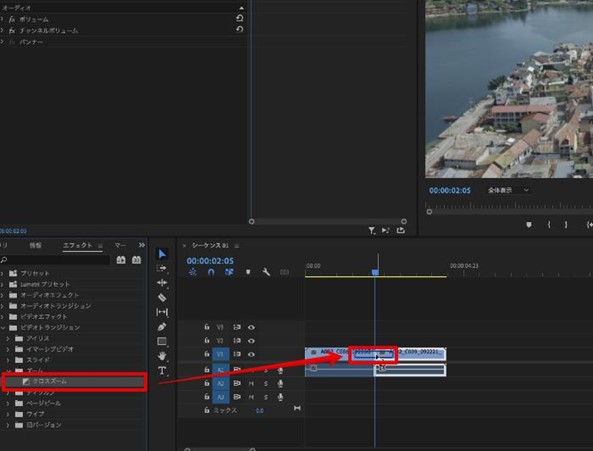
Task: Select the クロスズーム transition item
Action: [75, 381]
